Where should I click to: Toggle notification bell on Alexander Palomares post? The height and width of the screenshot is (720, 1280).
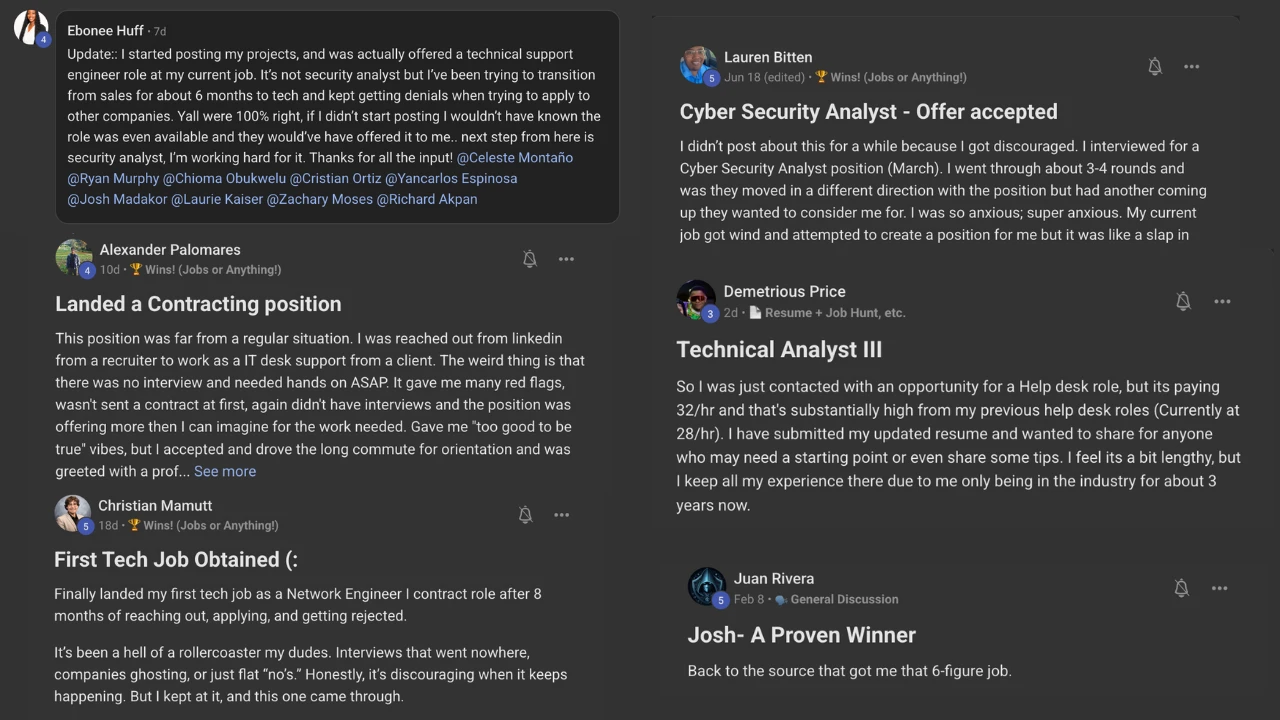(x=530, y=259)
